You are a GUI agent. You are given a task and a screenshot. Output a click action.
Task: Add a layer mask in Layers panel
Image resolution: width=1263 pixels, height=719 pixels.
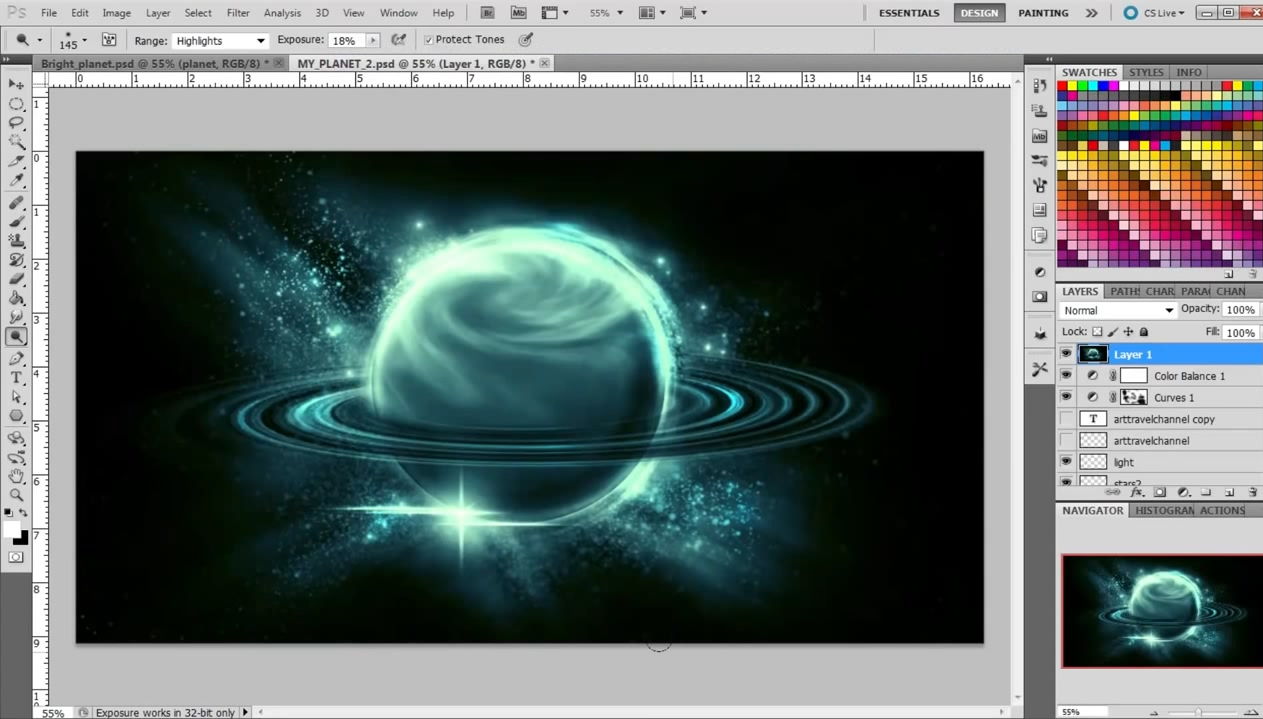[x=1160, y=492]
